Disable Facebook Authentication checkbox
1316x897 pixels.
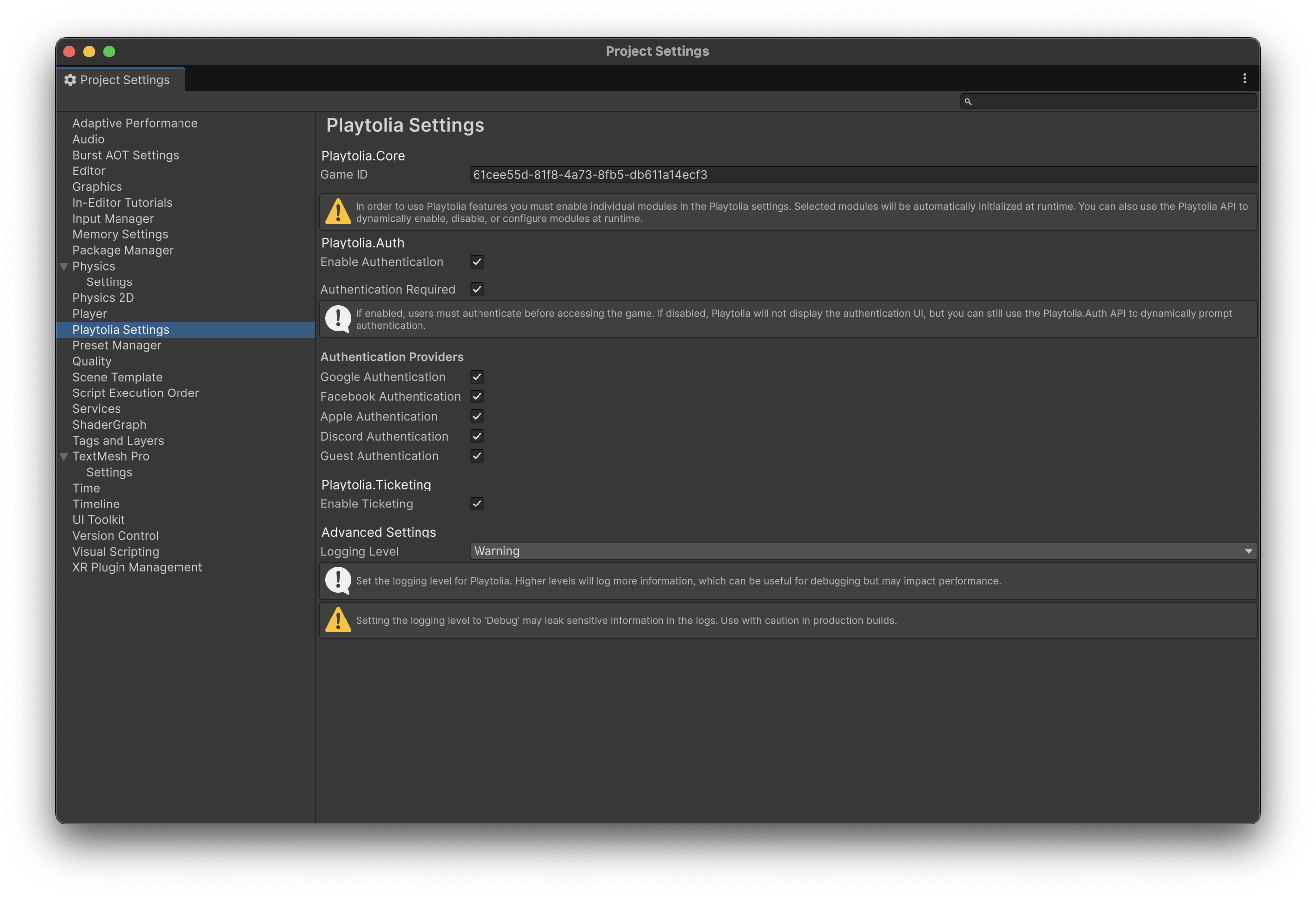[477, 396]
